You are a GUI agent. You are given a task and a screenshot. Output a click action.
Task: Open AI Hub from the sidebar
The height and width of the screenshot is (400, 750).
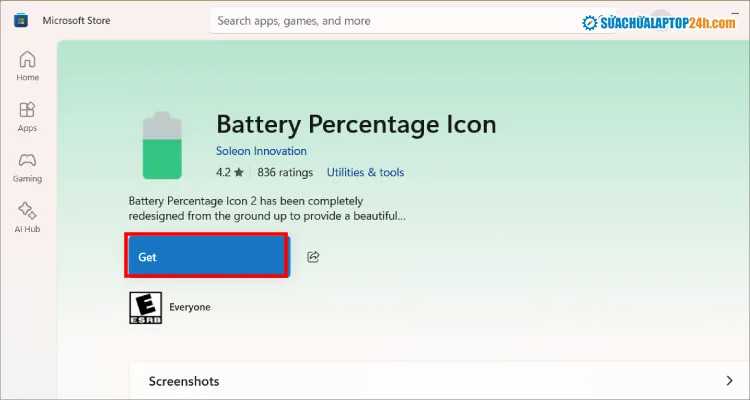point(28,216)
